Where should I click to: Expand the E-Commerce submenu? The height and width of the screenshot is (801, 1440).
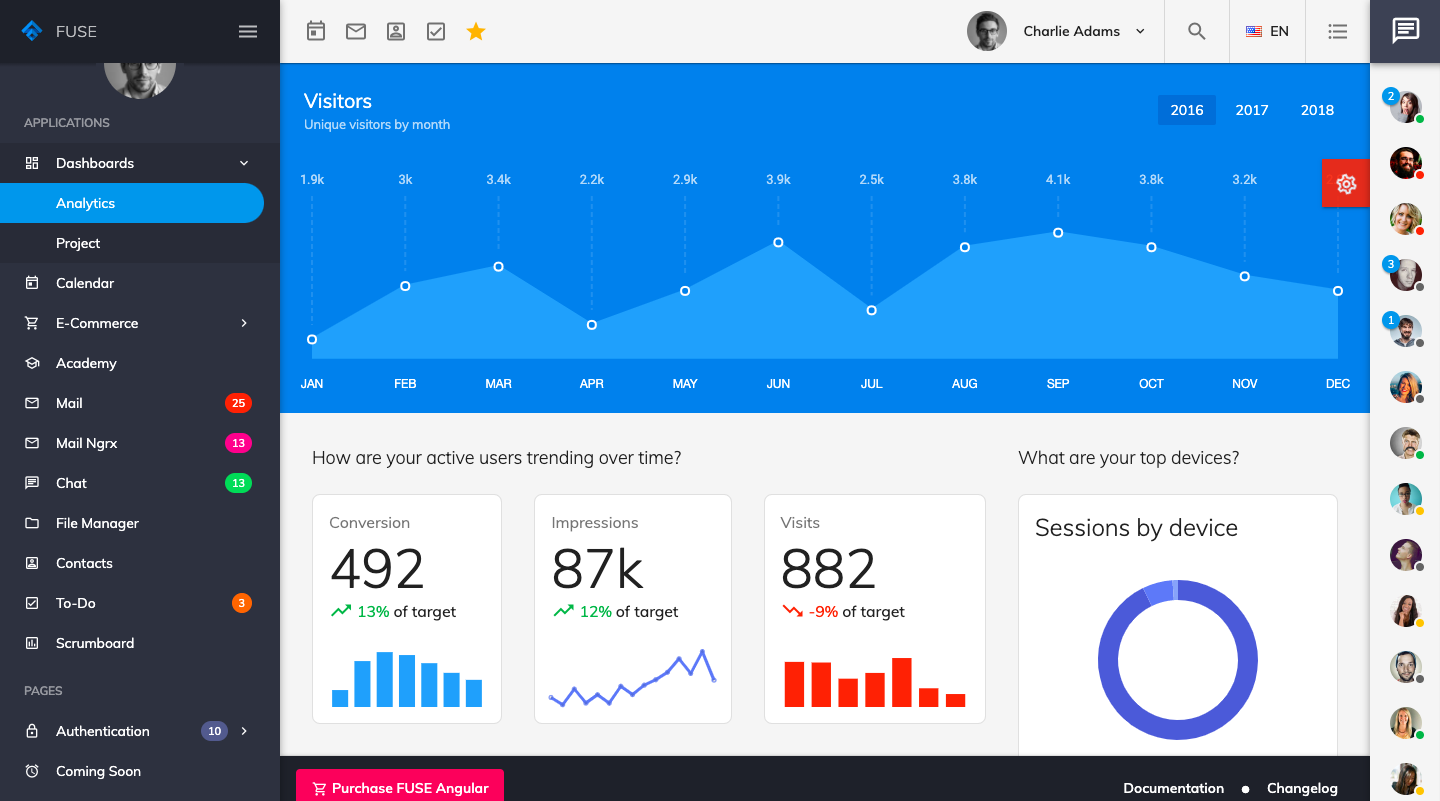pyautogui.click(x=140, y=323)
